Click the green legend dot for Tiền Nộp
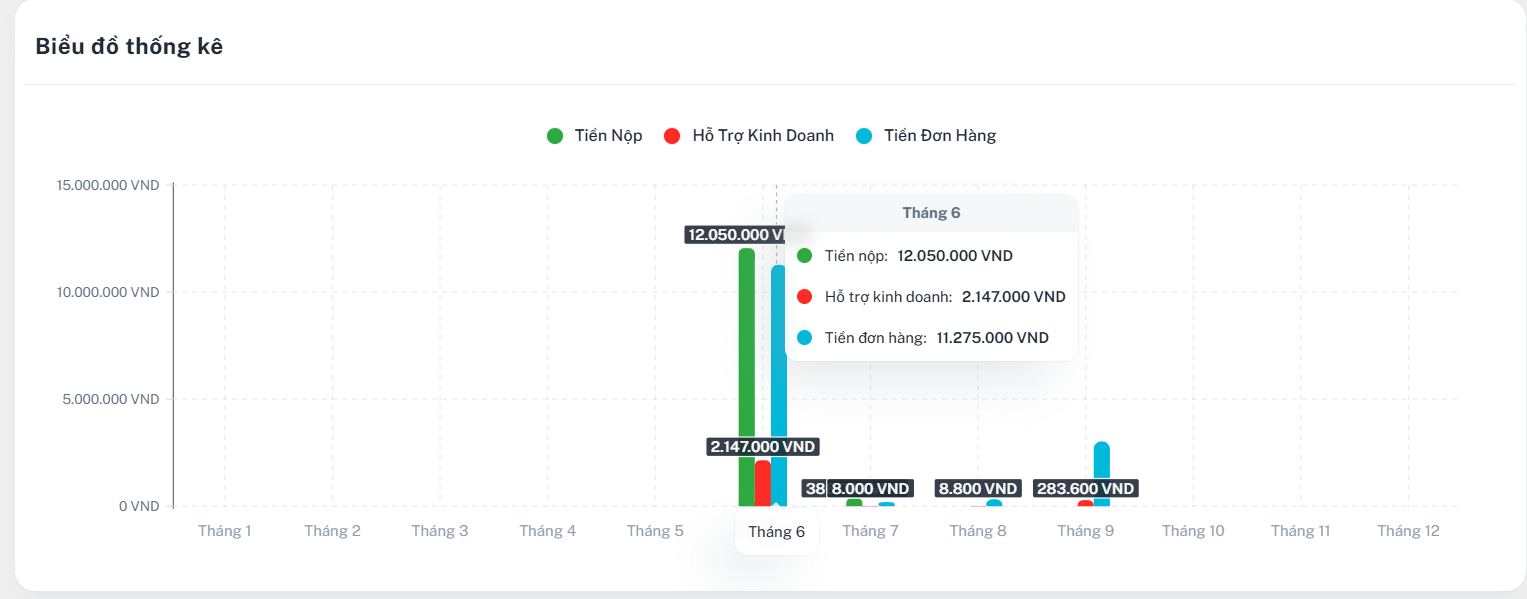 [x=556, y=136]
